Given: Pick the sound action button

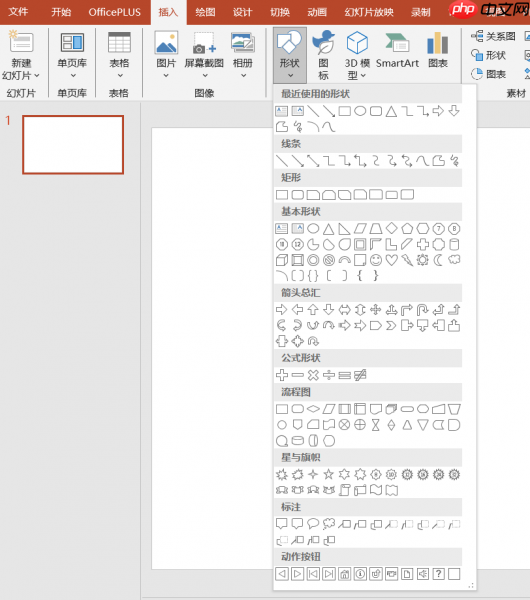Looking at the screenshot, I should 423,574.
